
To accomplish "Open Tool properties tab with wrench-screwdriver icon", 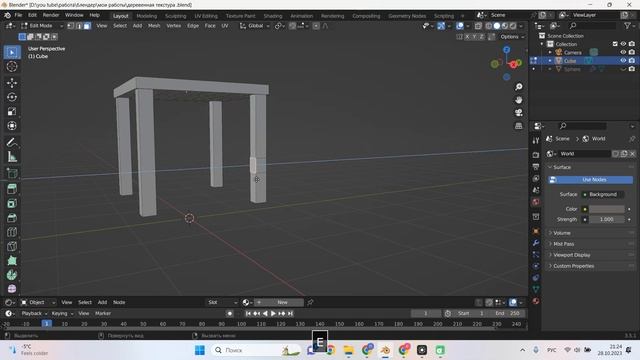I will [x=536, y=140].
